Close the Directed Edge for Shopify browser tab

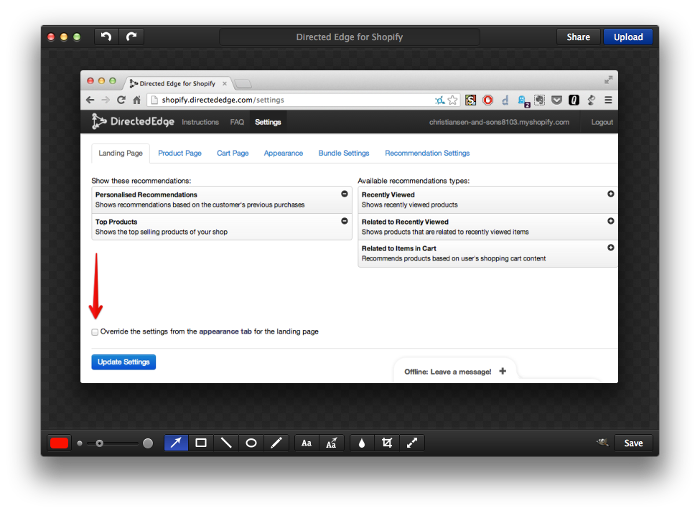pyautogui.click(x=225, y=83)
